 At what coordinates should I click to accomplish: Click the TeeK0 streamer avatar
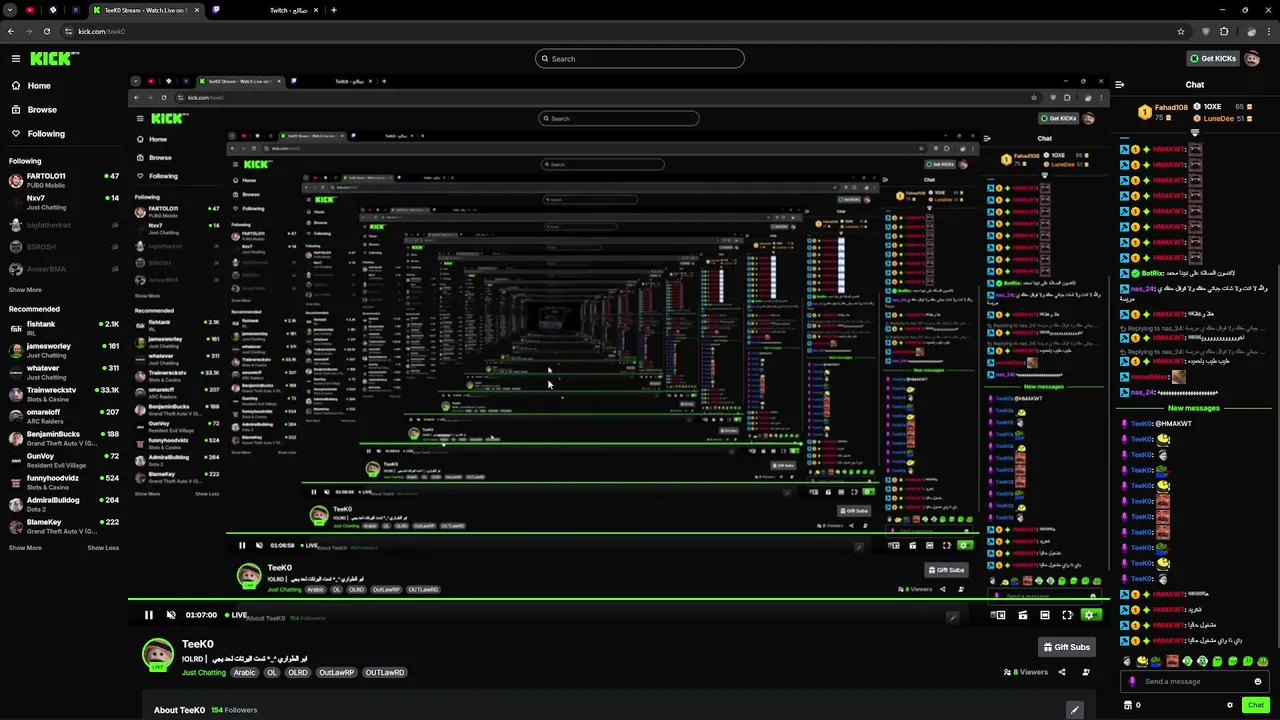[x=157, y=654]
